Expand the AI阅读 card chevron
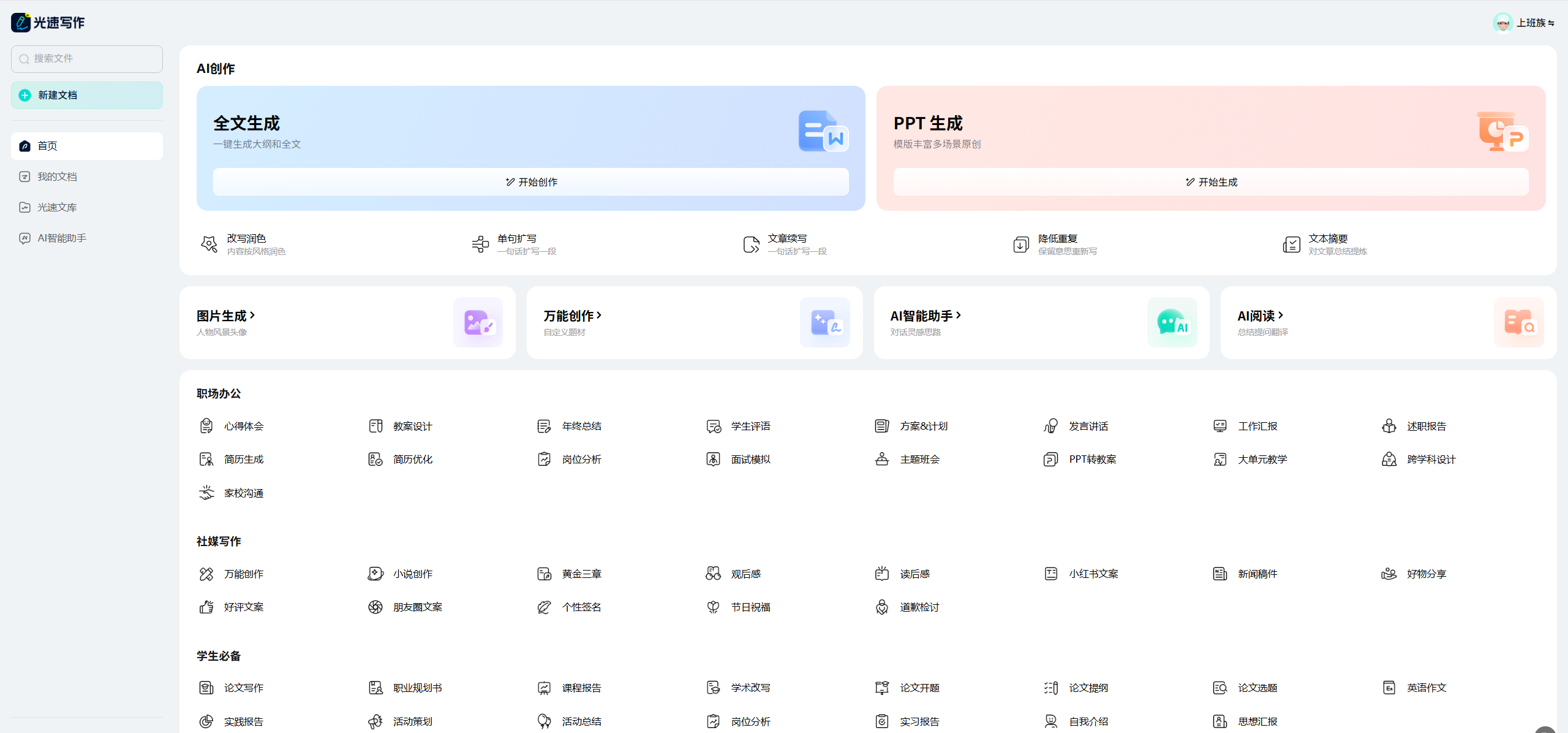The height and width of the screenshot is (733, 1568). pyautogui.click(x=1281, y=316)
